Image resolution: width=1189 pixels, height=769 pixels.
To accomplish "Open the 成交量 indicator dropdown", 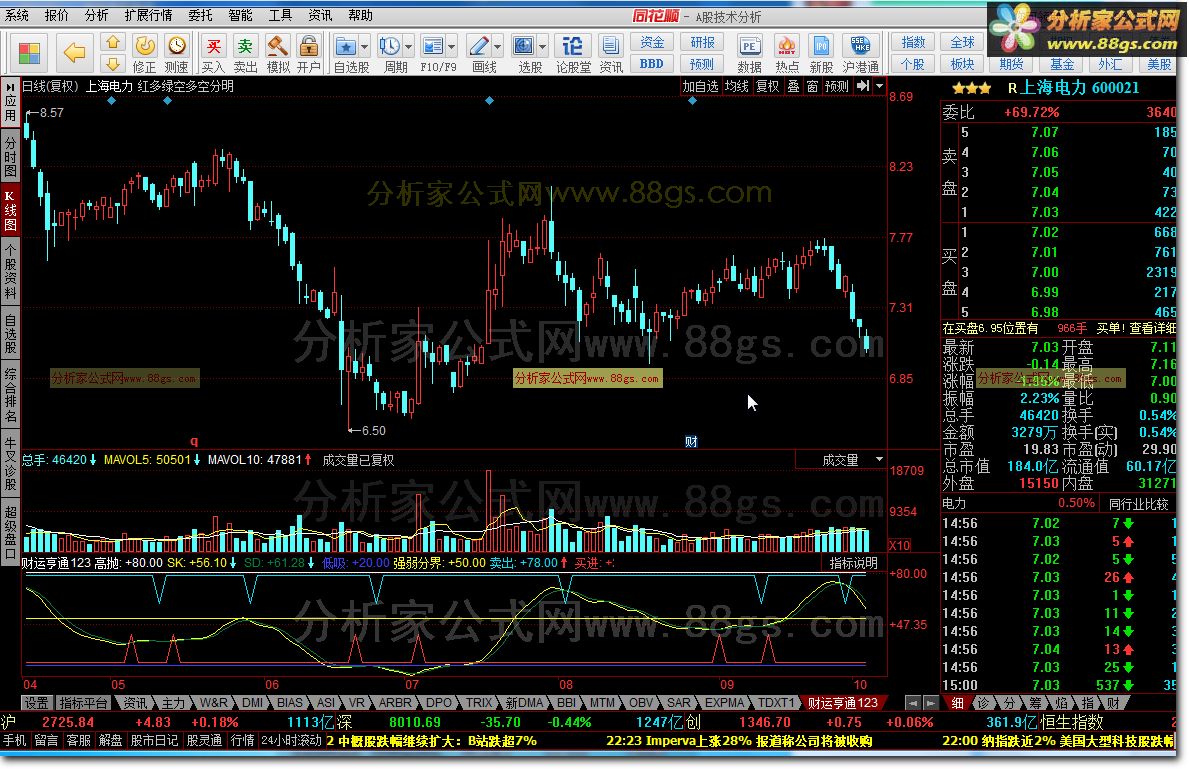I will point(879,460).
